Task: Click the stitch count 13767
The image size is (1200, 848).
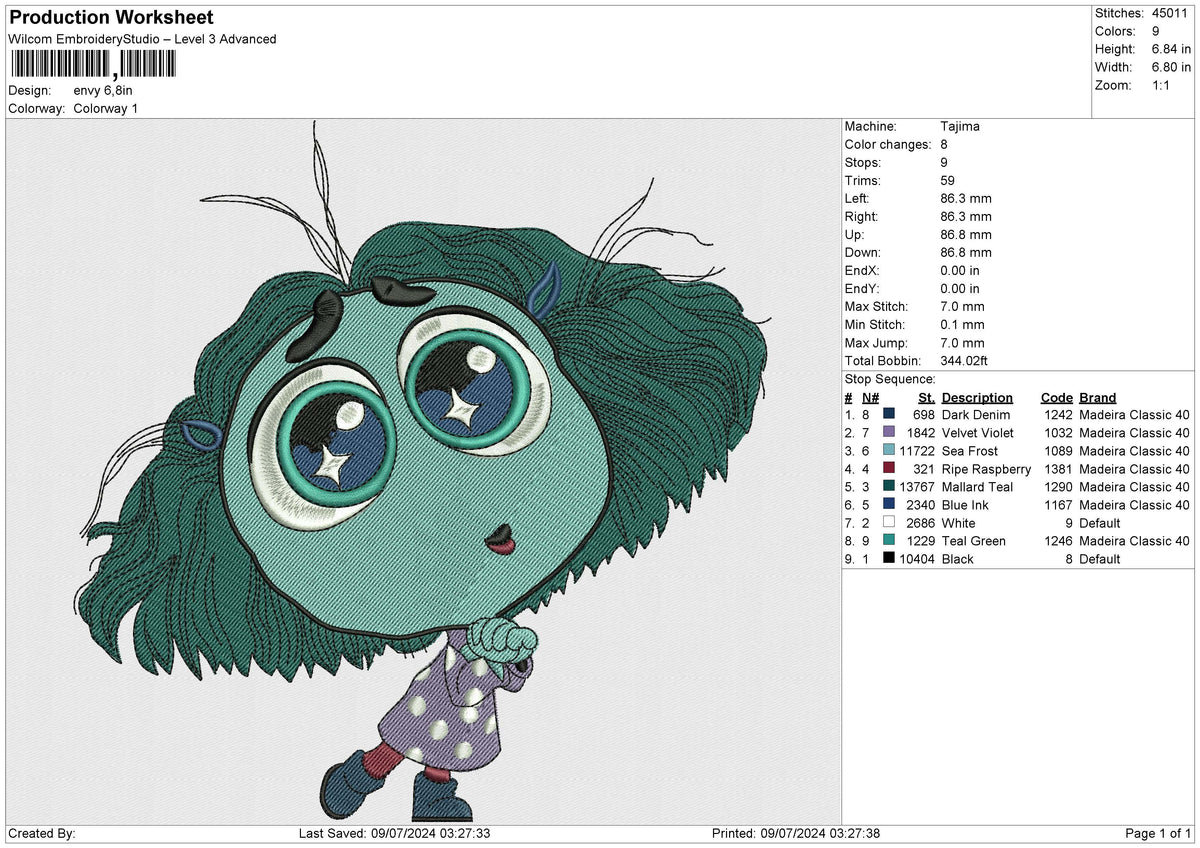Action: [917, 486]
